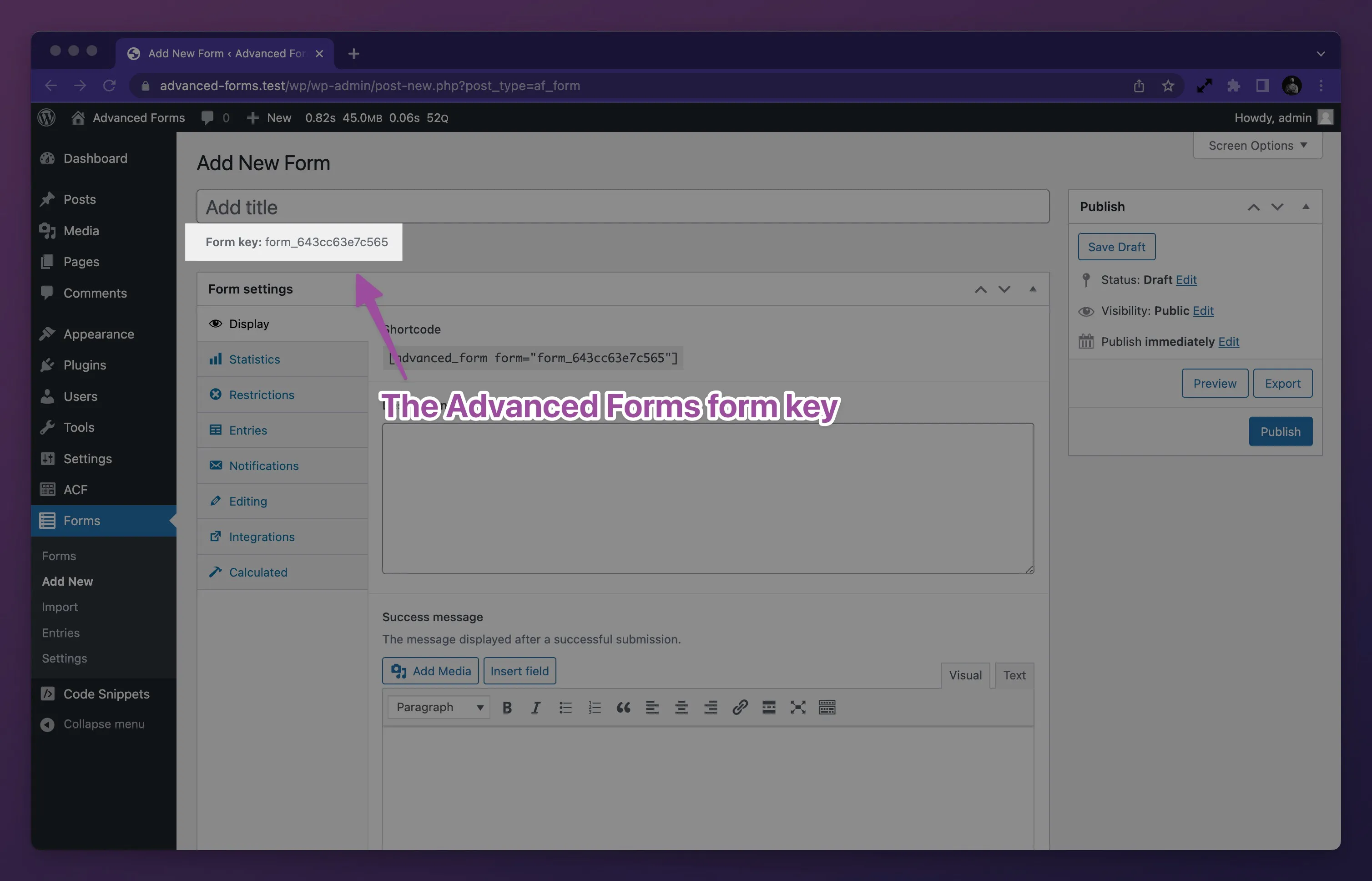1372x881 pixels.
Task: Collapse the Publish panel triangle
Action: (x=1306, y=207)
